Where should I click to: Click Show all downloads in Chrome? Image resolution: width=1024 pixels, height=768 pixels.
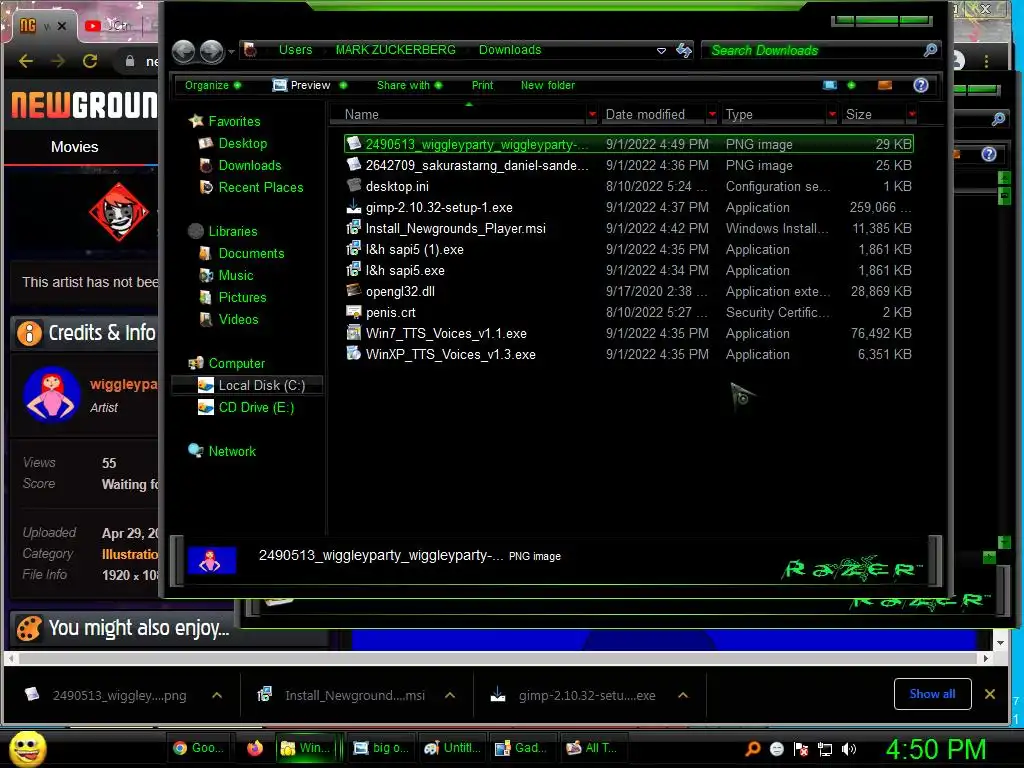click(x=932, y=694)
